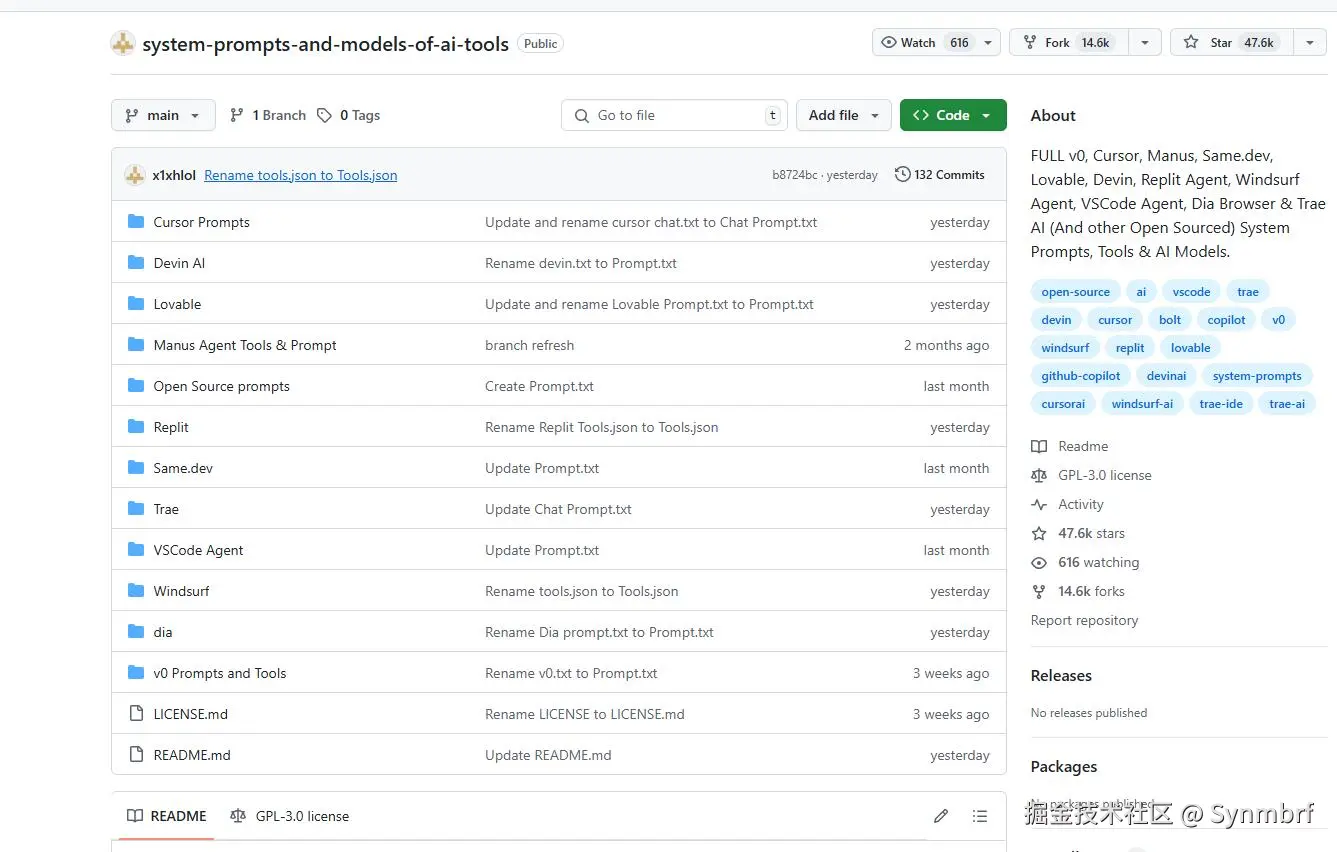Click the Tags icon for 0 Tags
This screenshot has width=1337, height=852.
[x=324, y=115]
